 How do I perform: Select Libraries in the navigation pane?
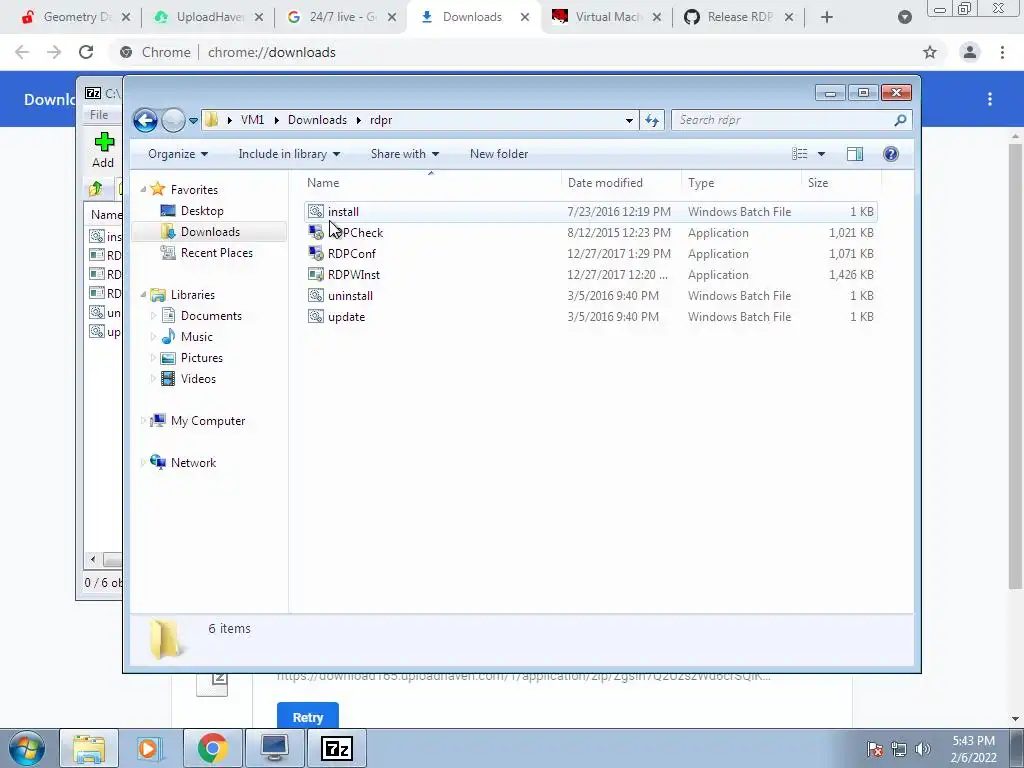click(184, 295)
